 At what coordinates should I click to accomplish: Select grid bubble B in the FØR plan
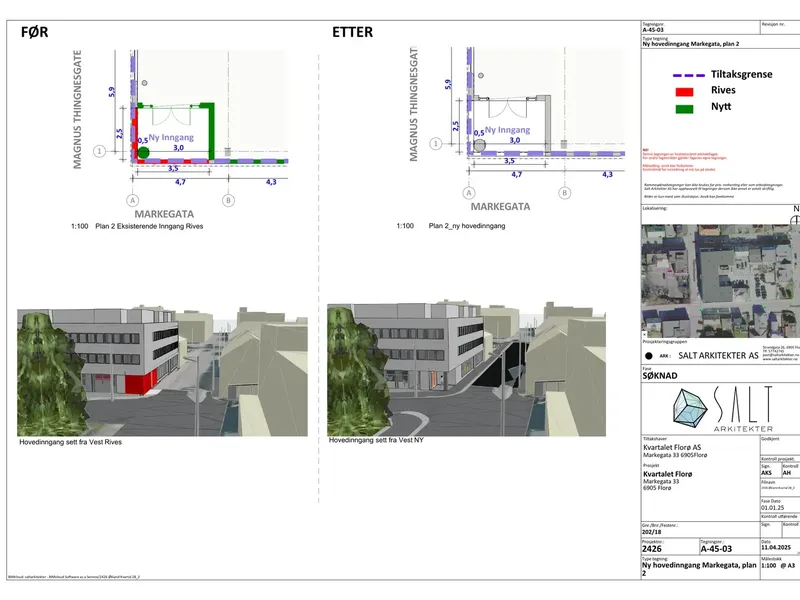[x=228, y=201]
